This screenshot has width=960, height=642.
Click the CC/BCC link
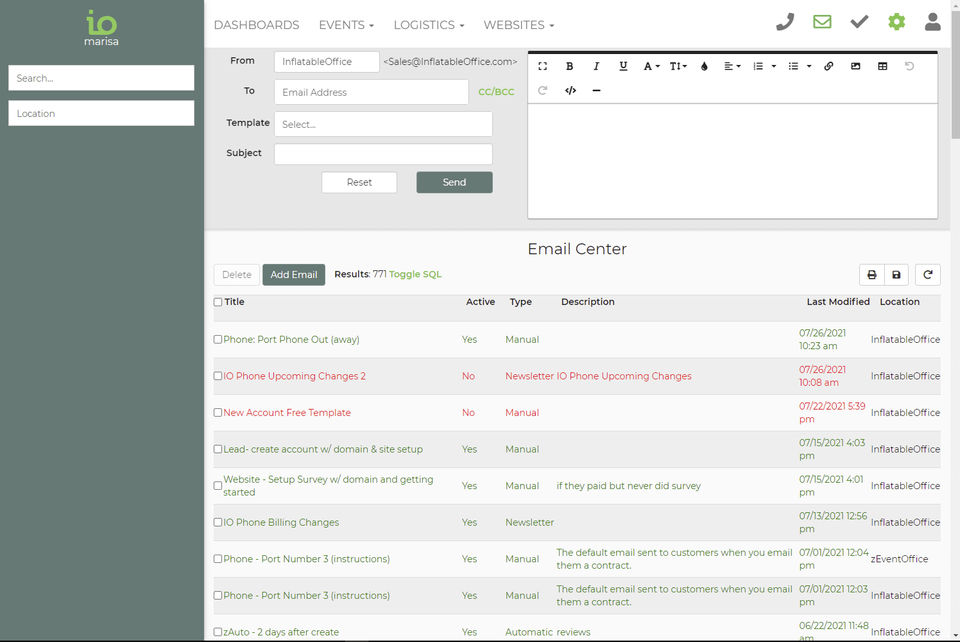496,92
